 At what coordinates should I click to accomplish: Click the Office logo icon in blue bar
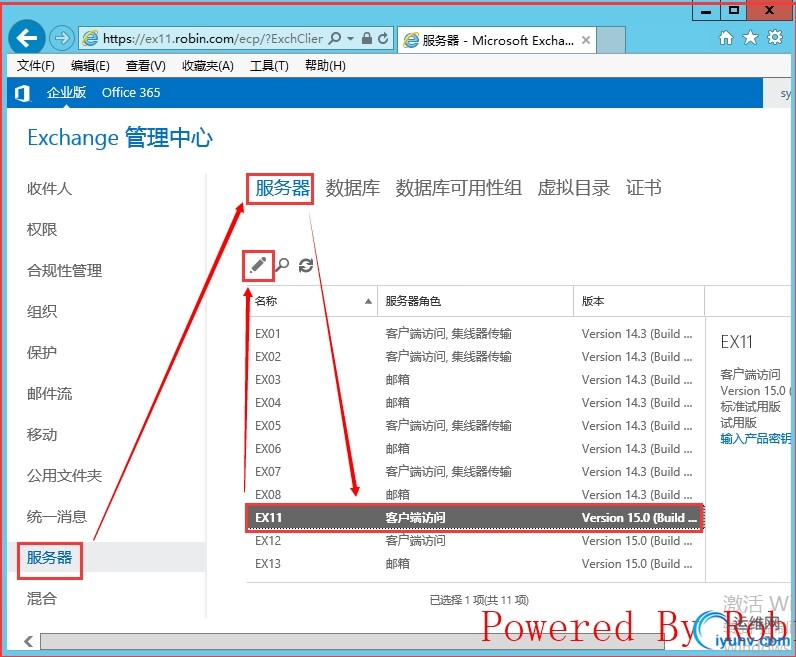22,93
